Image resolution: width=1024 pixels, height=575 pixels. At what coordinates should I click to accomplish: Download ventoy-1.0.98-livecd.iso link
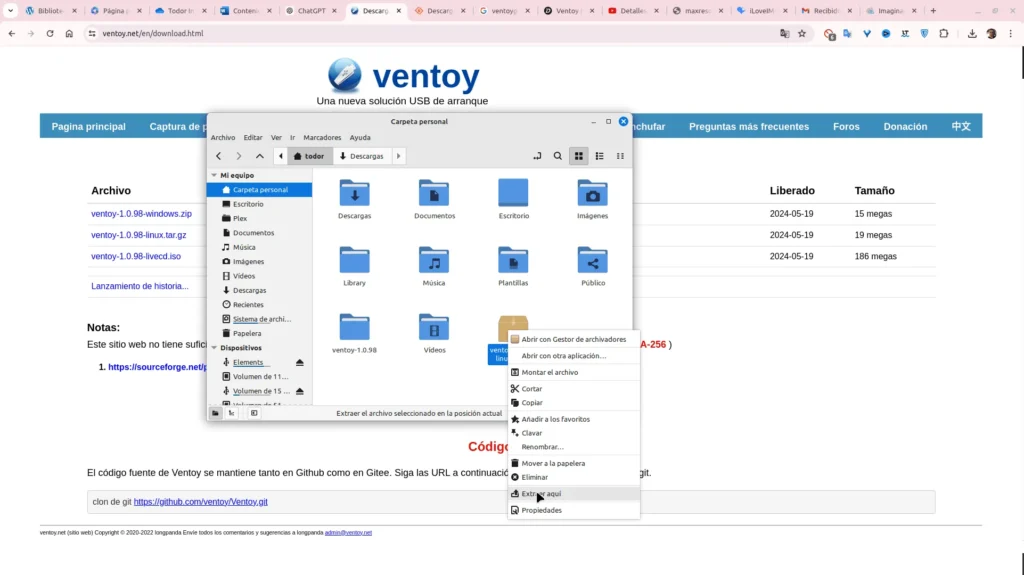pyautogui.click(x=136, y=256)
